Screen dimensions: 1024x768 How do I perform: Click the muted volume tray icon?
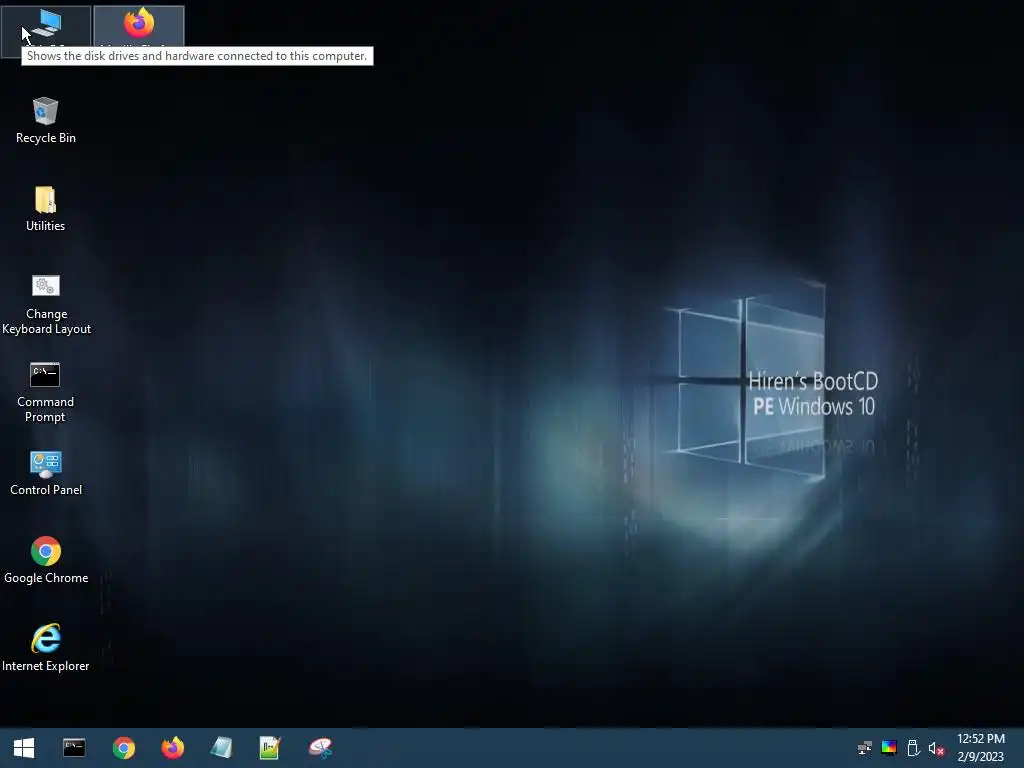coord(936,748)
